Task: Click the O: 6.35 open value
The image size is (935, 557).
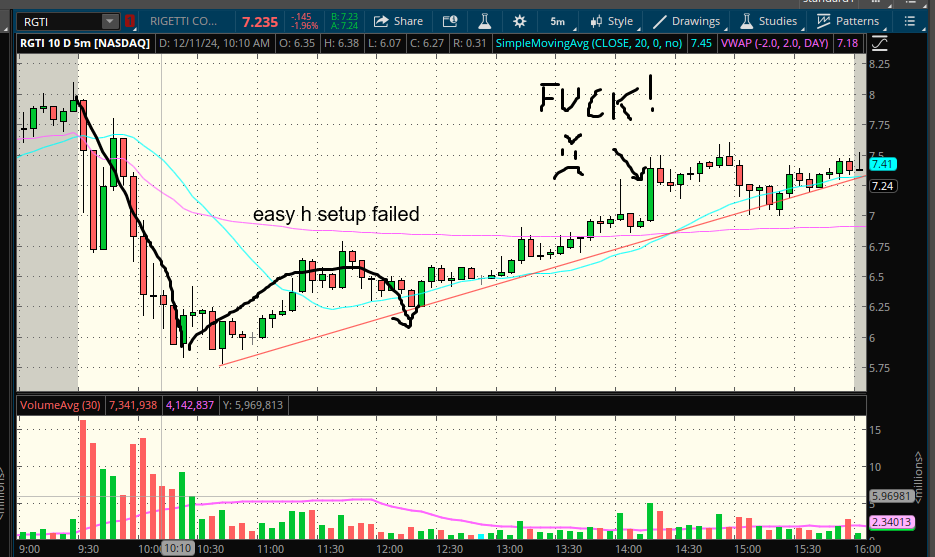Action: click(x=297, y=43)
